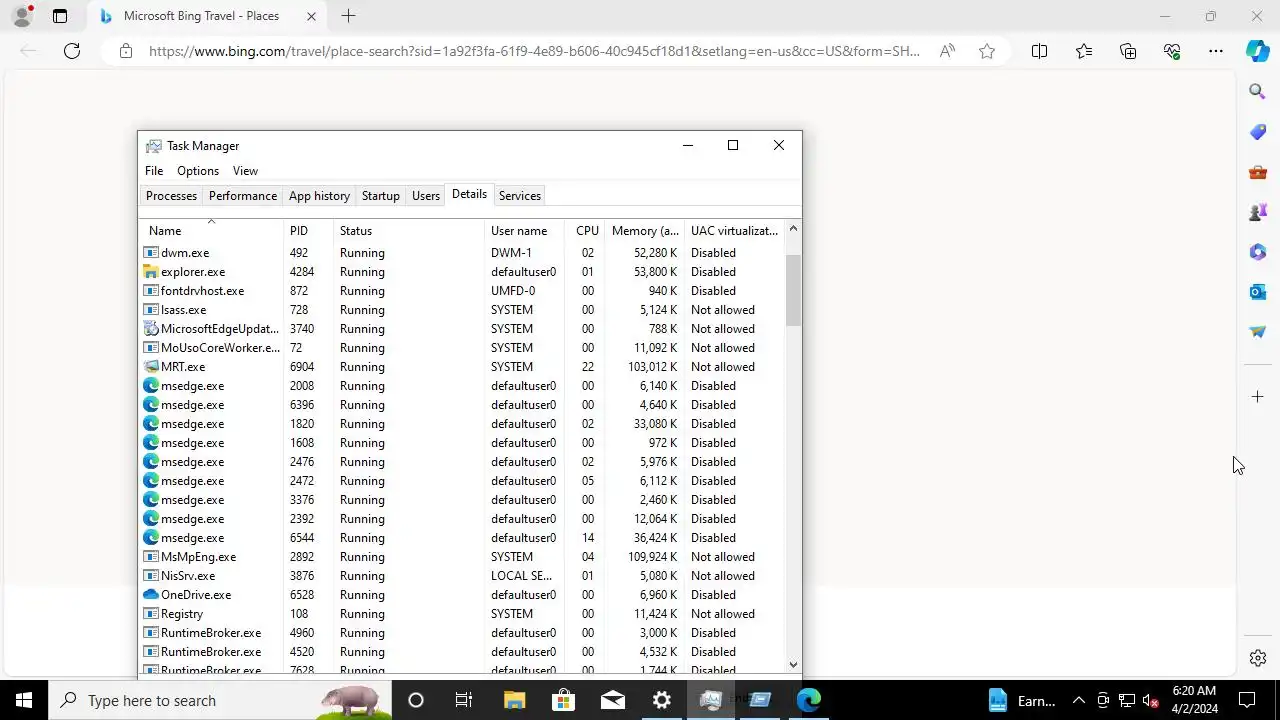The width and height of the screenshot is (1280, 720).
Task: Add page to favorites star
Action: 987,51
